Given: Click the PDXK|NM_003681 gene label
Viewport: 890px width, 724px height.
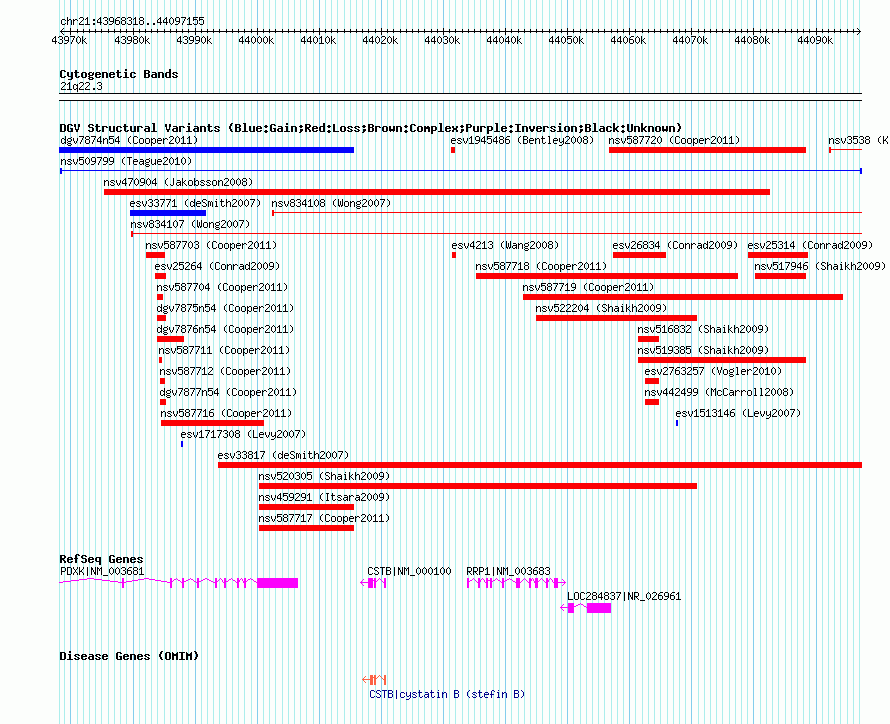Looking at the screenshot, I should pyautogui.click(x=102, y=571).
